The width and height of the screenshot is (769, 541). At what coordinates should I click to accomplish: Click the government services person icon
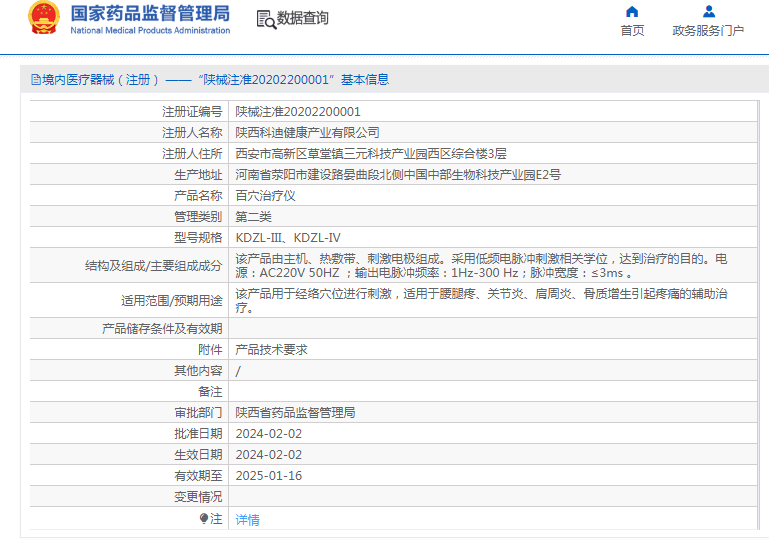point(709,11)
